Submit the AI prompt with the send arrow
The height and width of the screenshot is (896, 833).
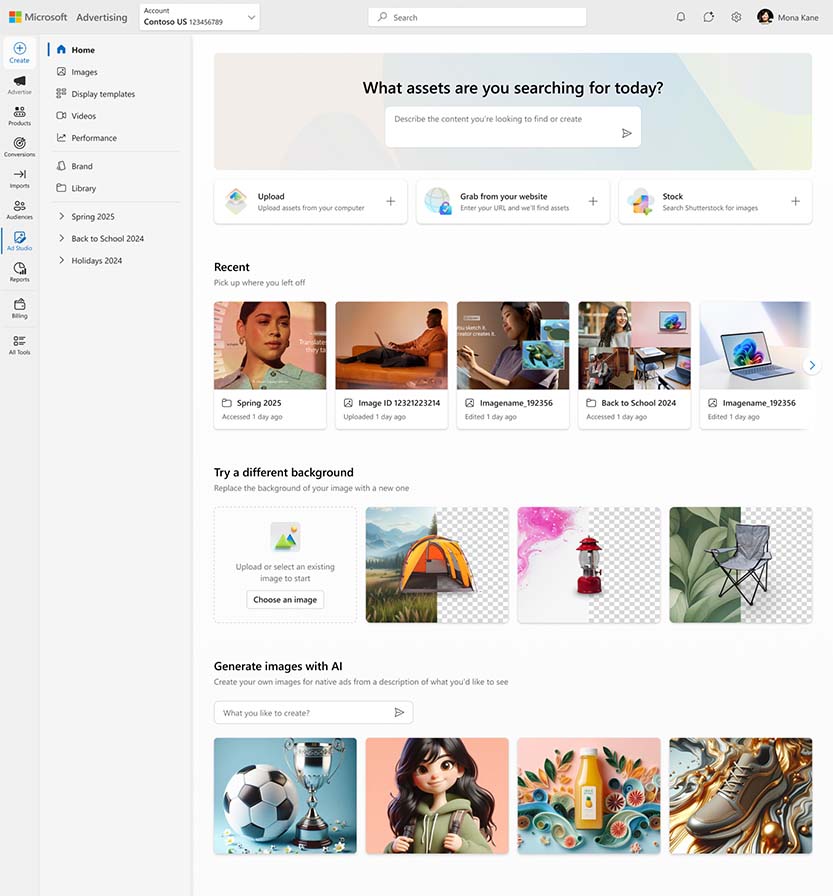(399, 712)
